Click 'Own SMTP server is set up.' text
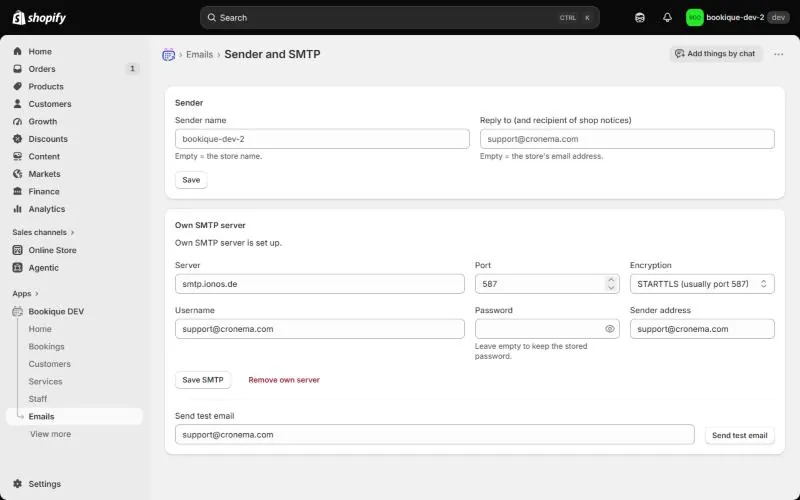 (x=228, y=243)
